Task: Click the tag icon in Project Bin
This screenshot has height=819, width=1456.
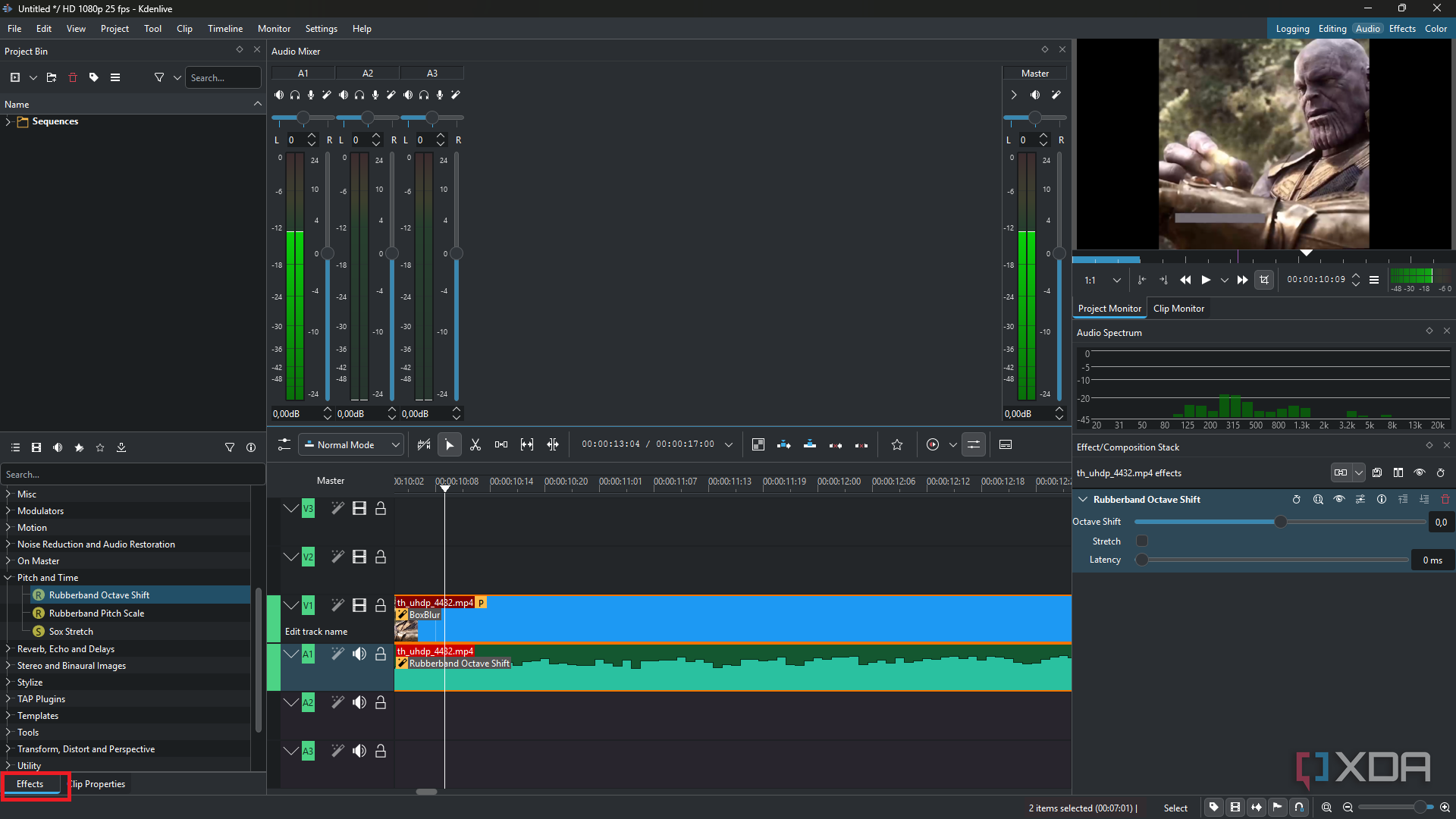Action: click(94, 77)
